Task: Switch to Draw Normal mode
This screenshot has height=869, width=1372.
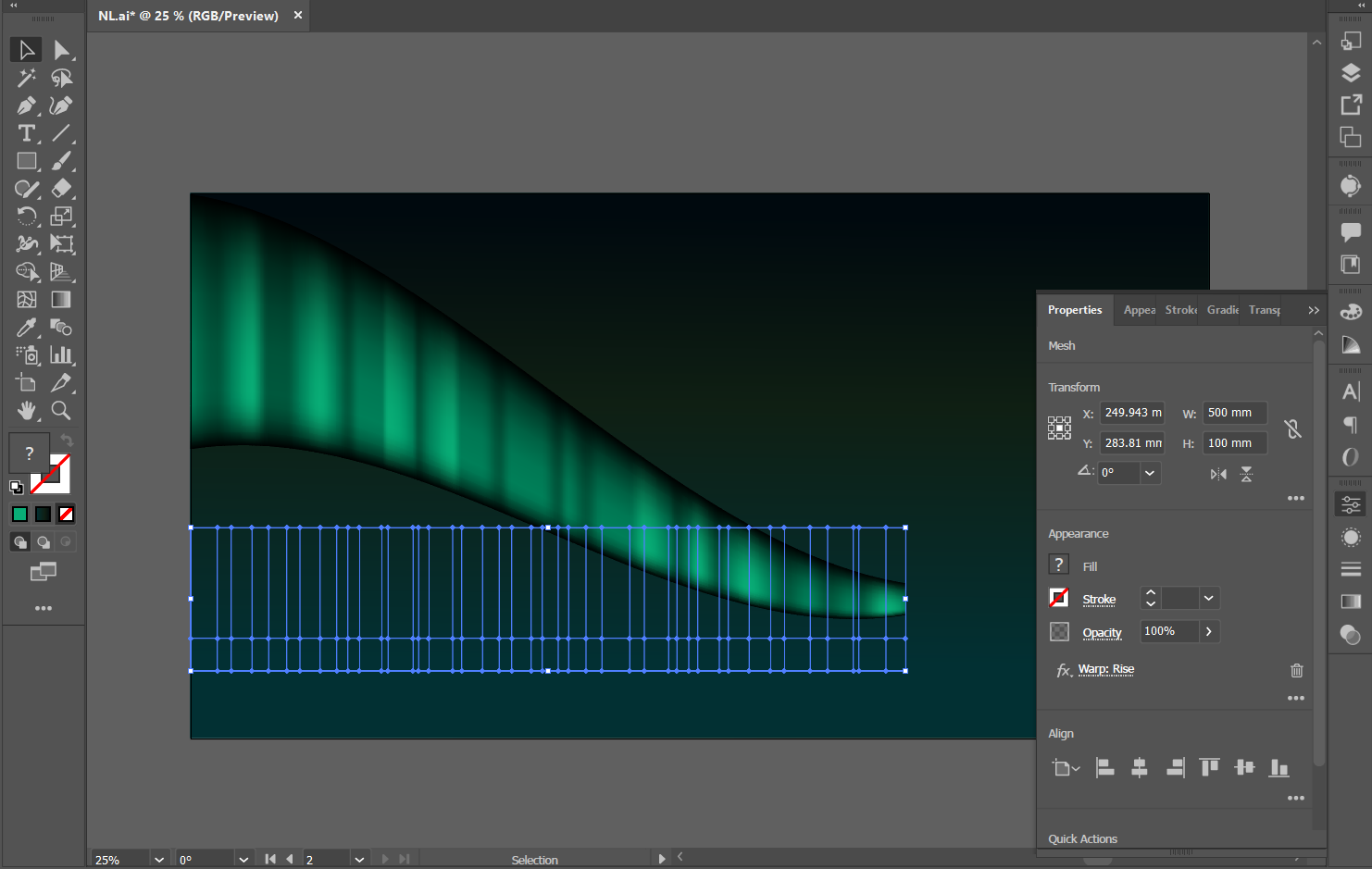Action: (x=19, y=542)
